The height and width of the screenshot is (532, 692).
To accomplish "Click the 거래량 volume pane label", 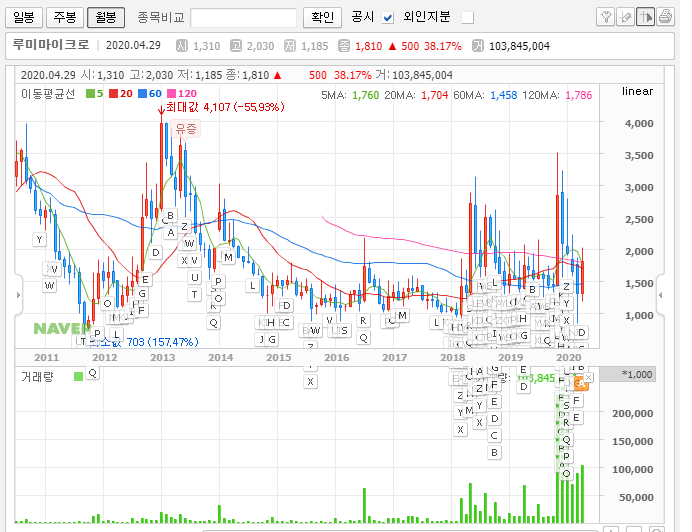I will 38,377.
